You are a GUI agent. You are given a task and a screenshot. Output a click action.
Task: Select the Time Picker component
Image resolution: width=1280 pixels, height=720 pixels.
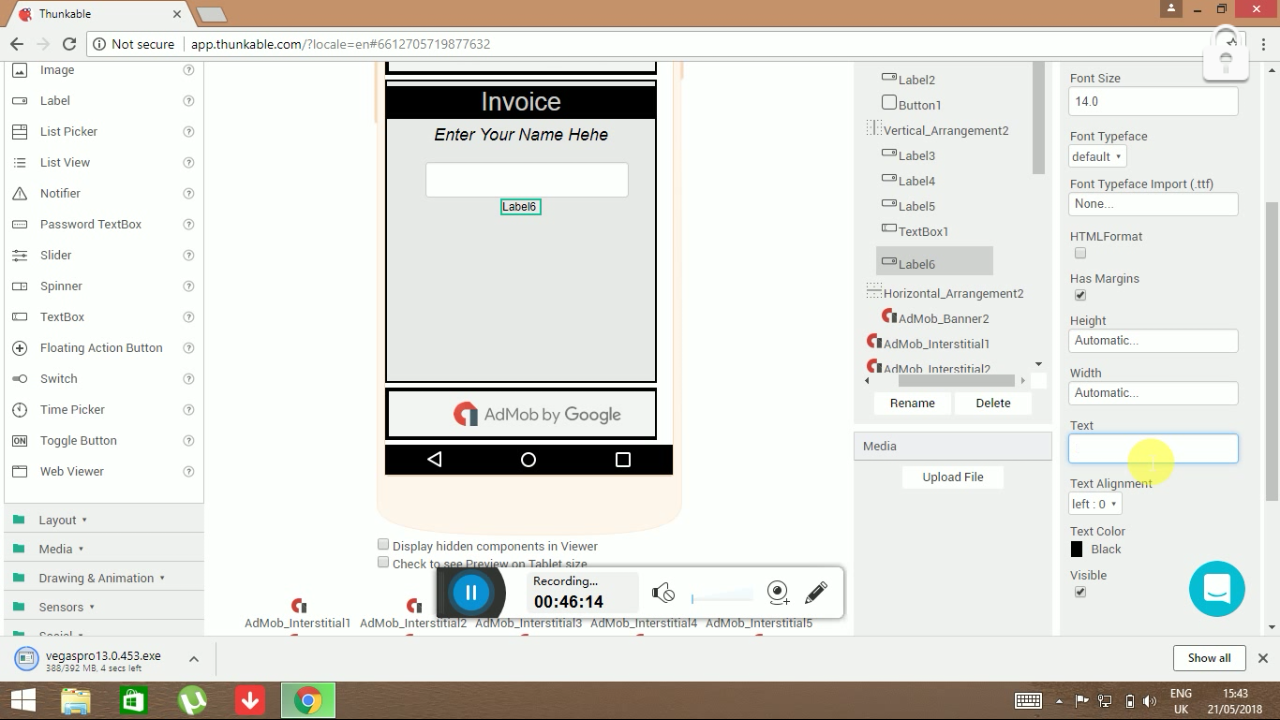[x=71, y=409]
